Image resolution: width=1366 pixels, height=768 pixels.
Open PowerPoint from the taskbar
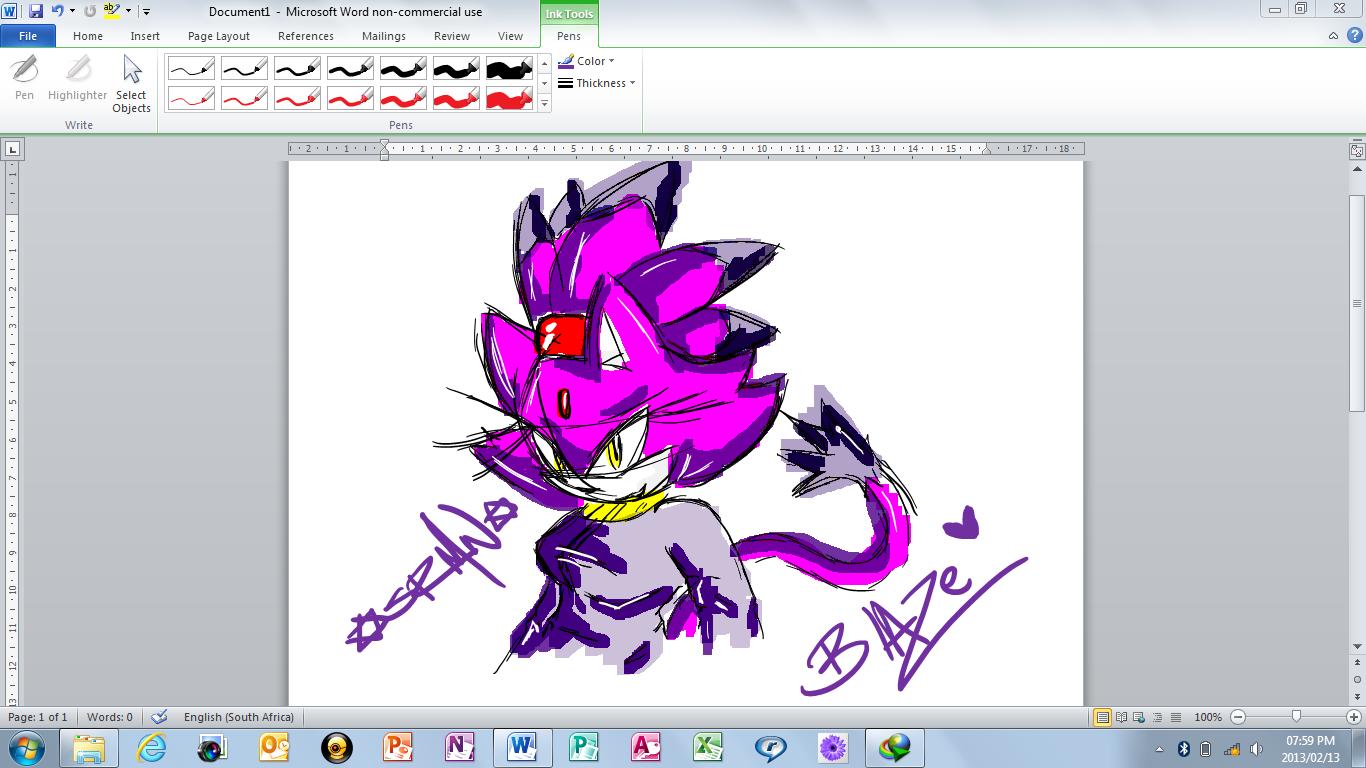pyautogui.click(x=398, y=748)
